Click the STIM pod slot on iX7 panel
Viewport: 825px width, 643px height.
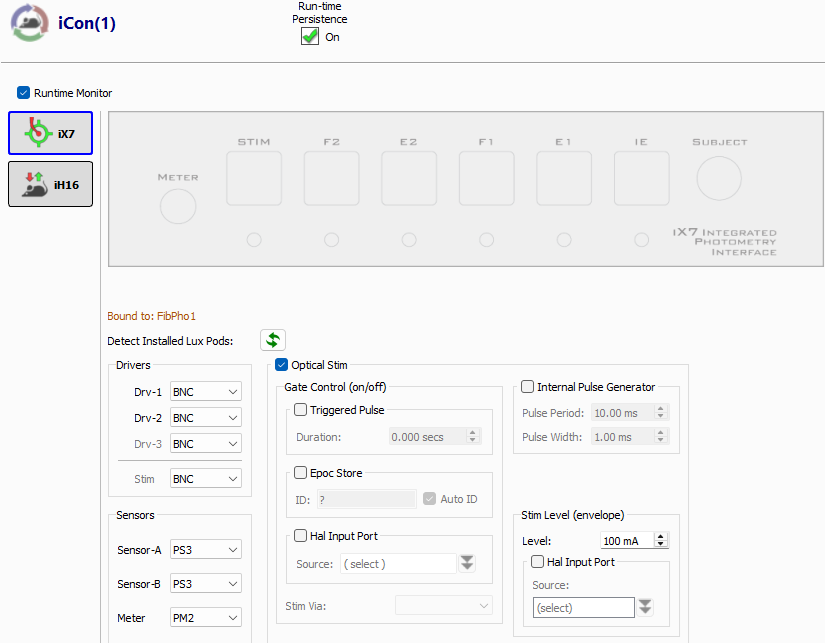coord(254,178)
